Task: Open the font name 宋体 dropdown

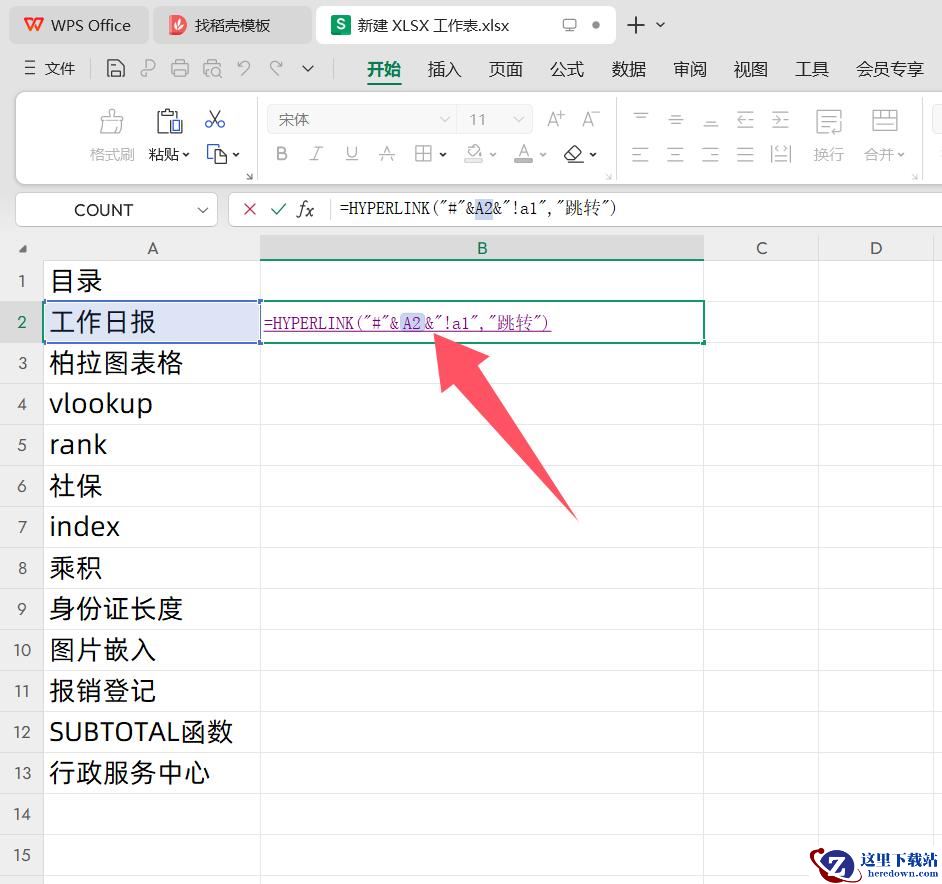Action: click(445, 119)
